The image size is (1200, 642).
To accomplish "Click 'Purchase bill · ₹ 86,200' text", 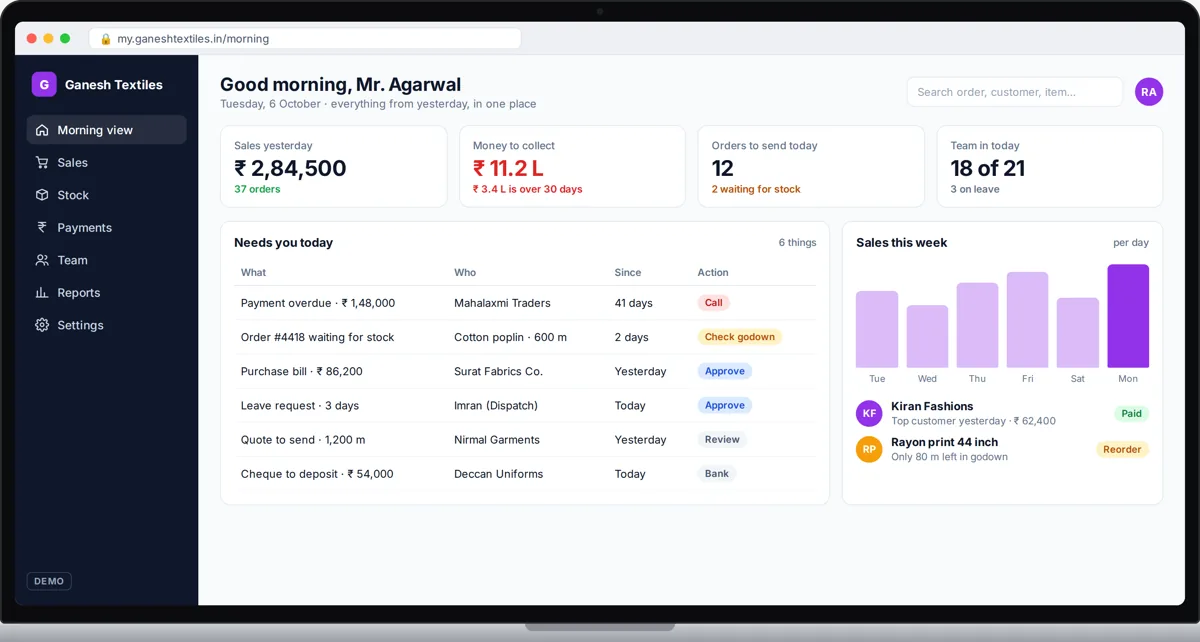I will click(302, 371).
